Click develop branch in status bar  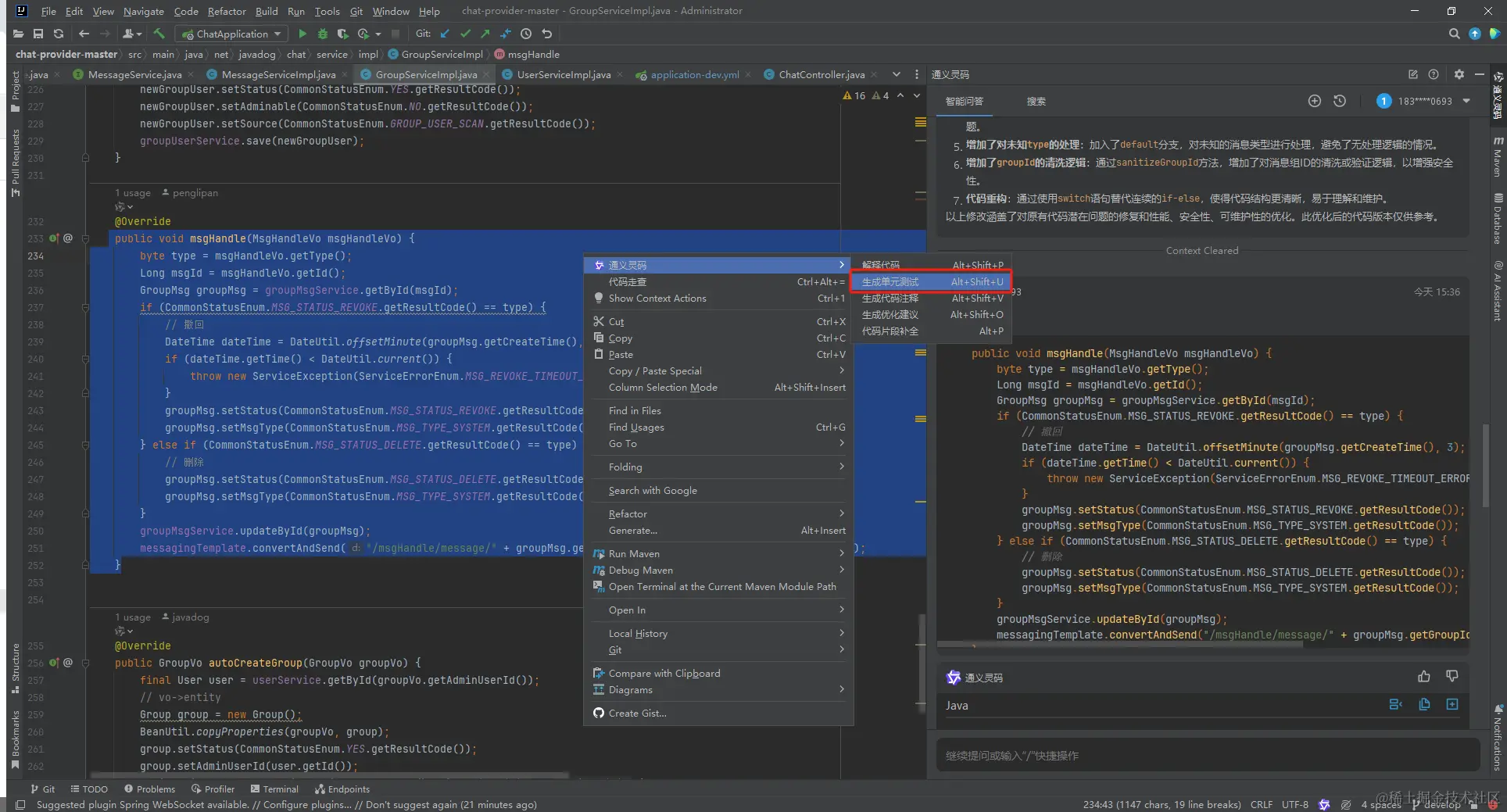point(1437,804)
